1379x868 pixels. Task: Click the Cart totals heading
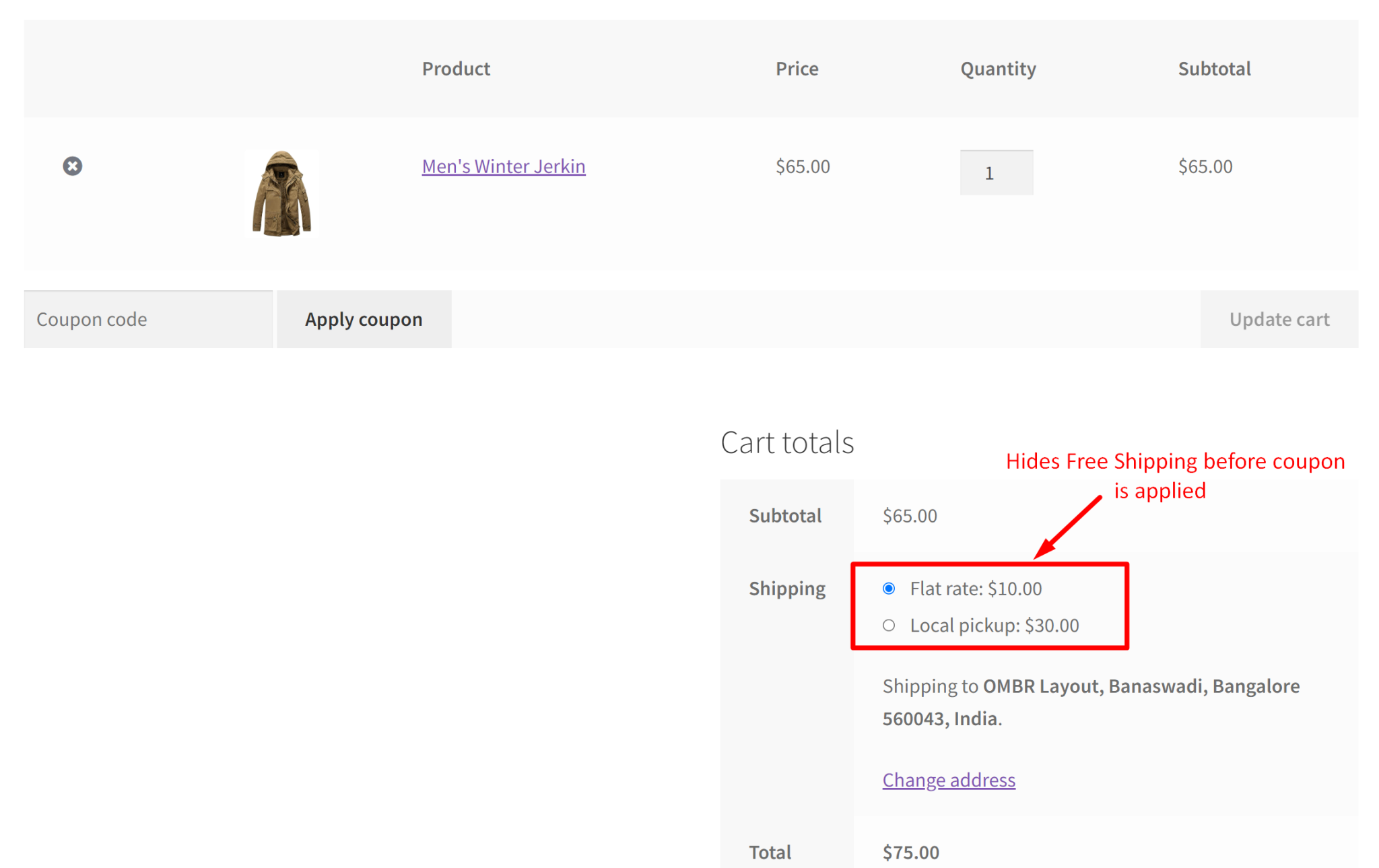click(786, 443)
